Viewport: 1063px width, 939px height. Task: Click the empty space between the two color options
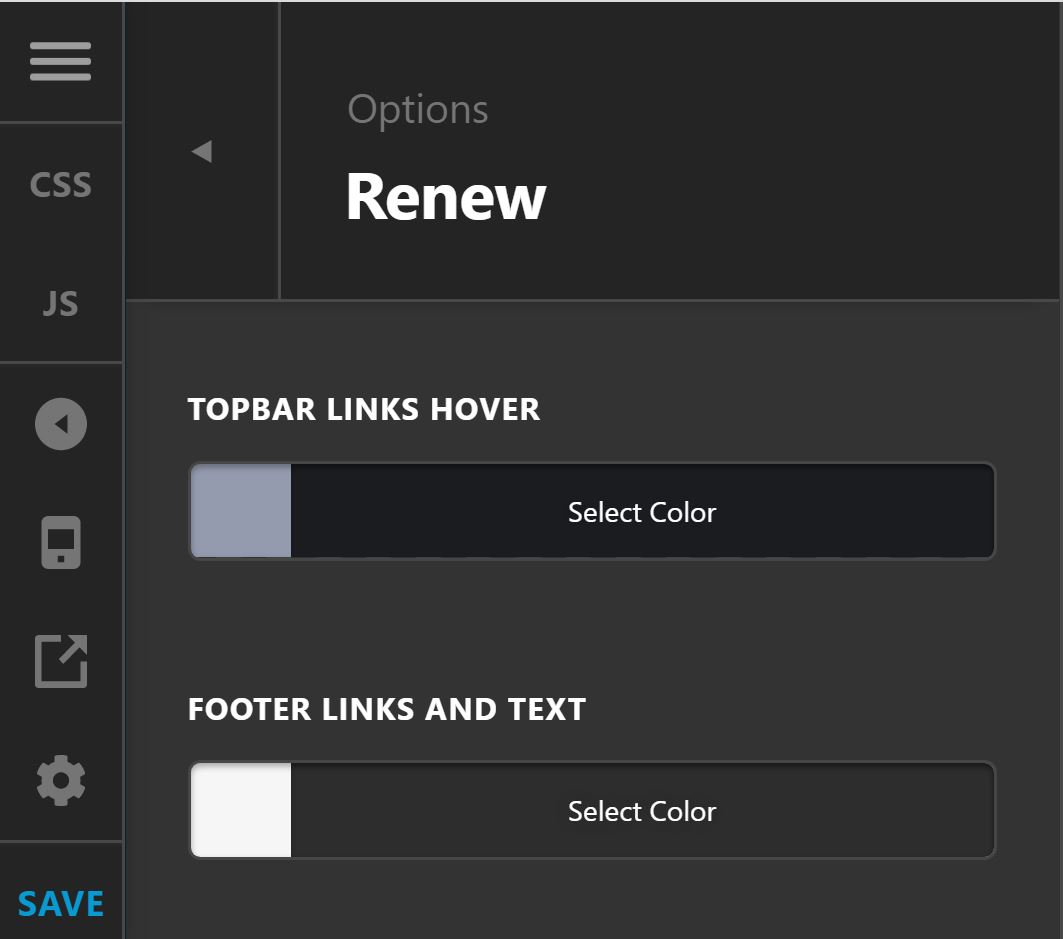click(592, 624)
